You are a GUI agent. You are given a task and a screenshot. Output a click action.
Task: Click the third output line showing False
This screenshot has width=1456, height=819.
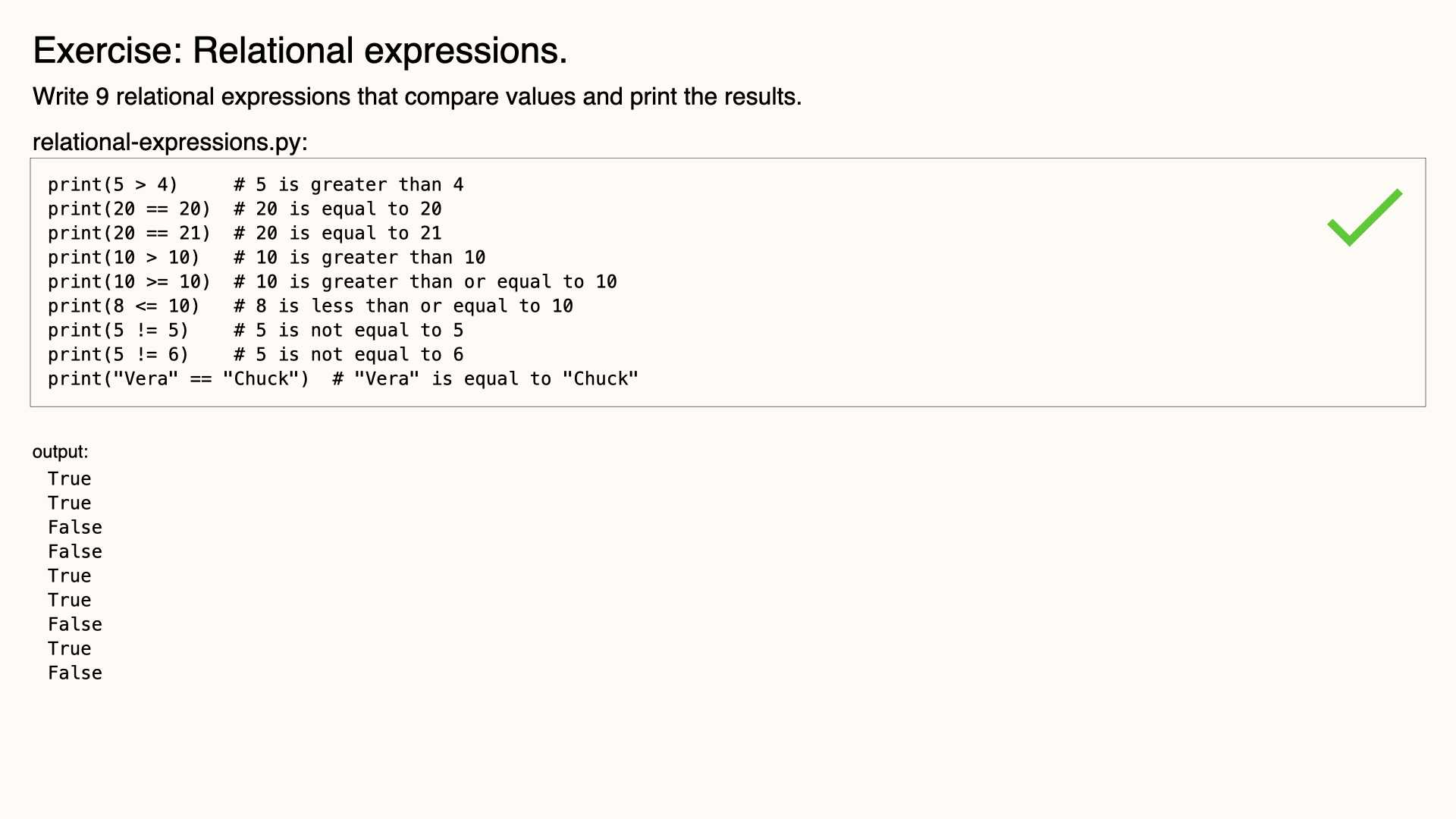pos(75,528)
